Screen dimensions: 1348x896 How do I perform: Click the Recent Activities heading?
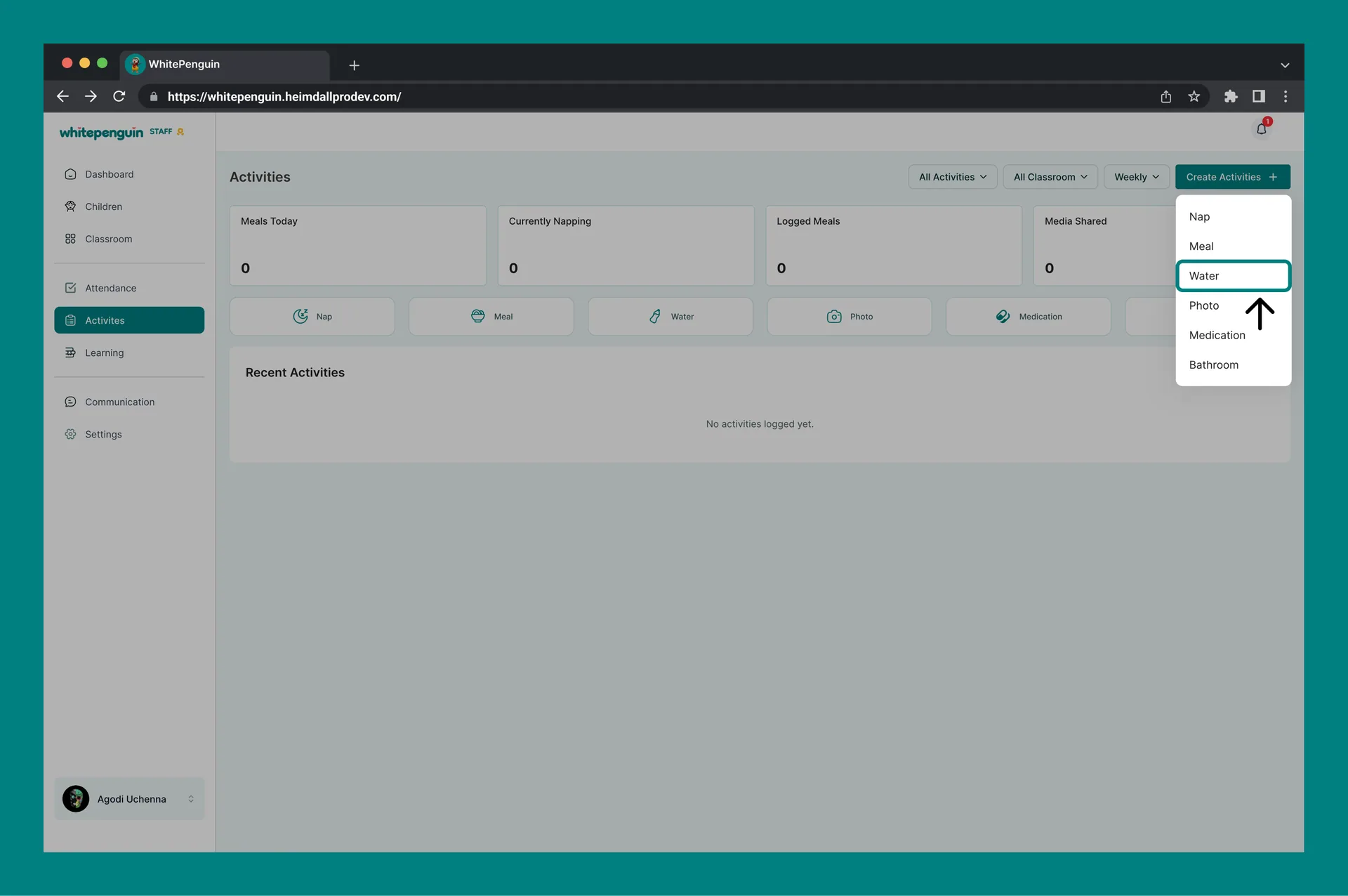(x=295, y=372)
